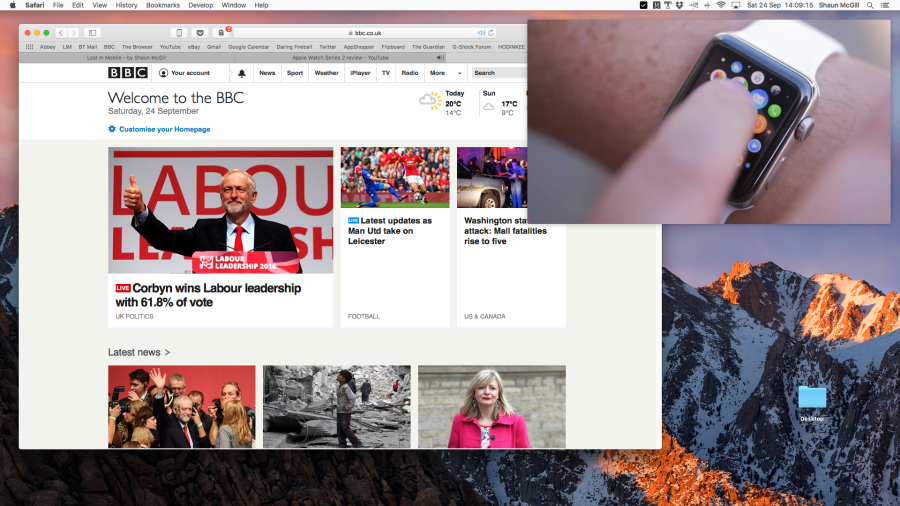
Task: Open Latest news woman in pink jacket thumbnail
Action: pyautogui.click(x=492, y=406)
